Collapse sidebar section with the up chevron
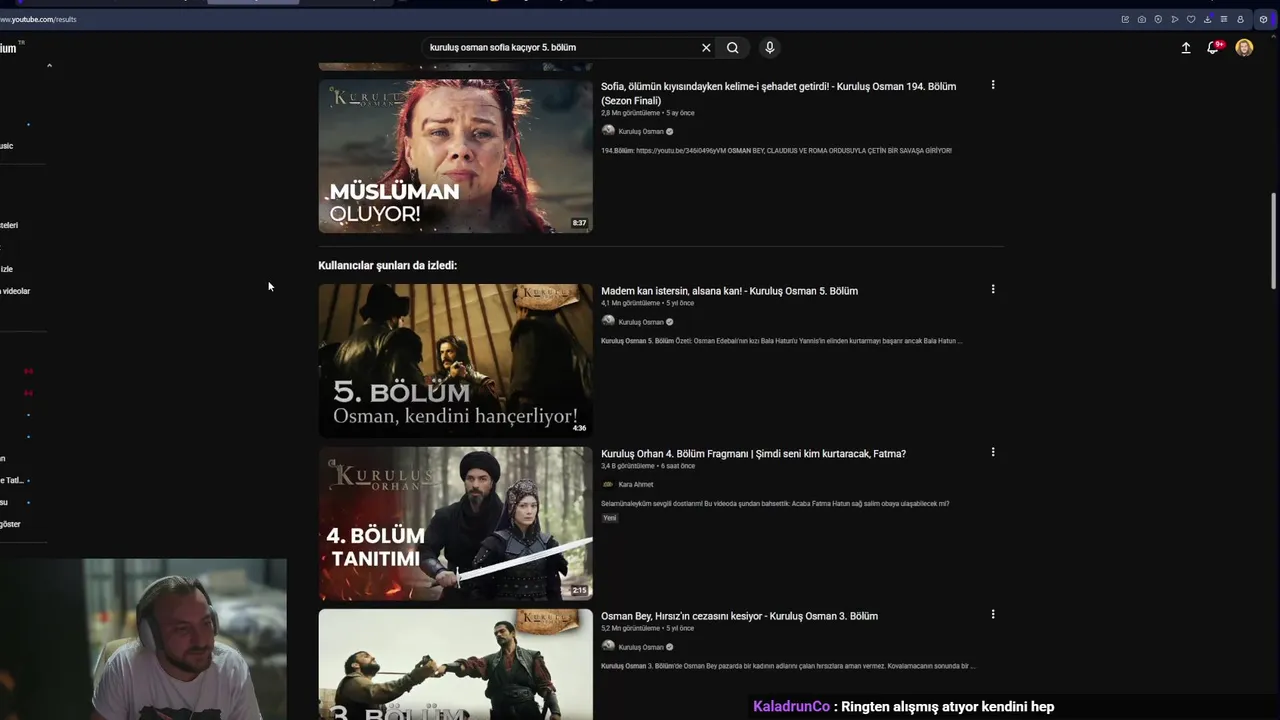 coord(49,65)
